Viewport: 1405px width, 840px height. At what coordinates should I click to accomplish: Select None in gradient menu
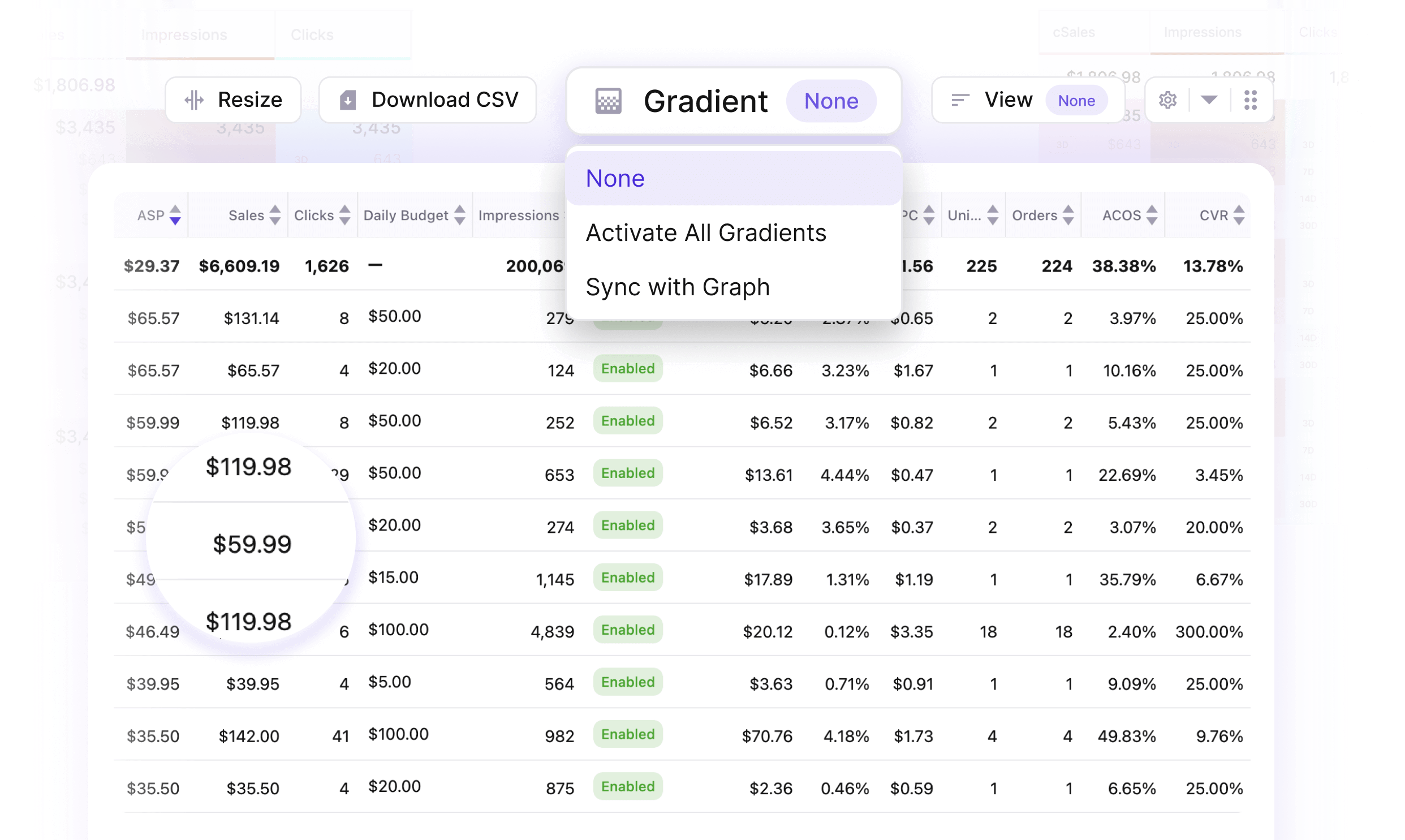(734, 179)
